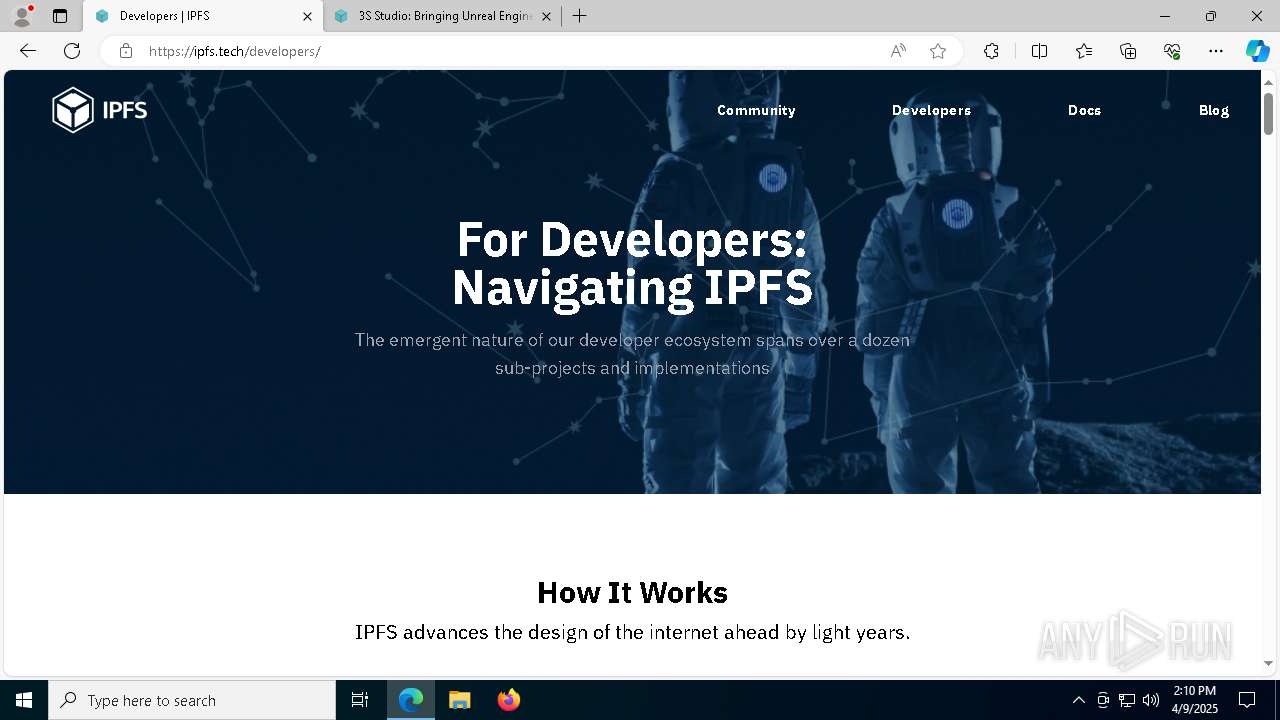Launch Firefox from the taskbar
Image resolution: width=1280 pixels, height=720 pixels.
(508, 700)
